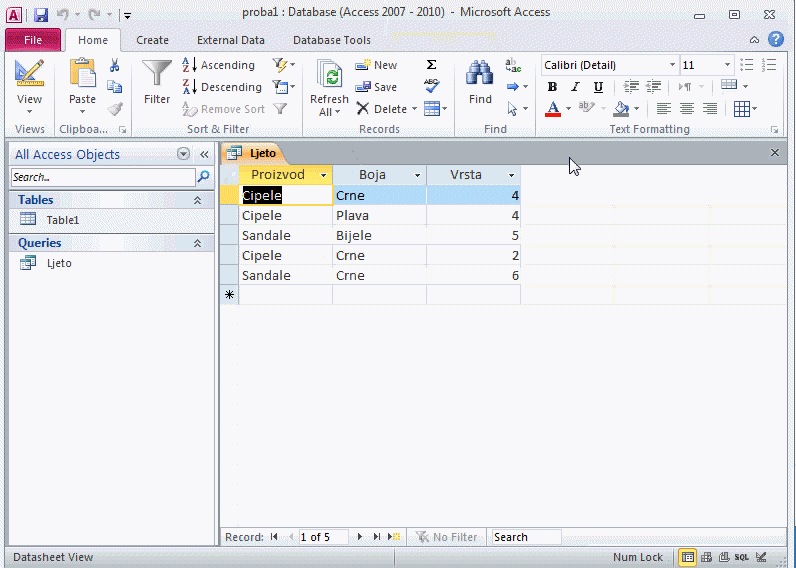
Task: Center align text
Action: [x=687, y=109]
